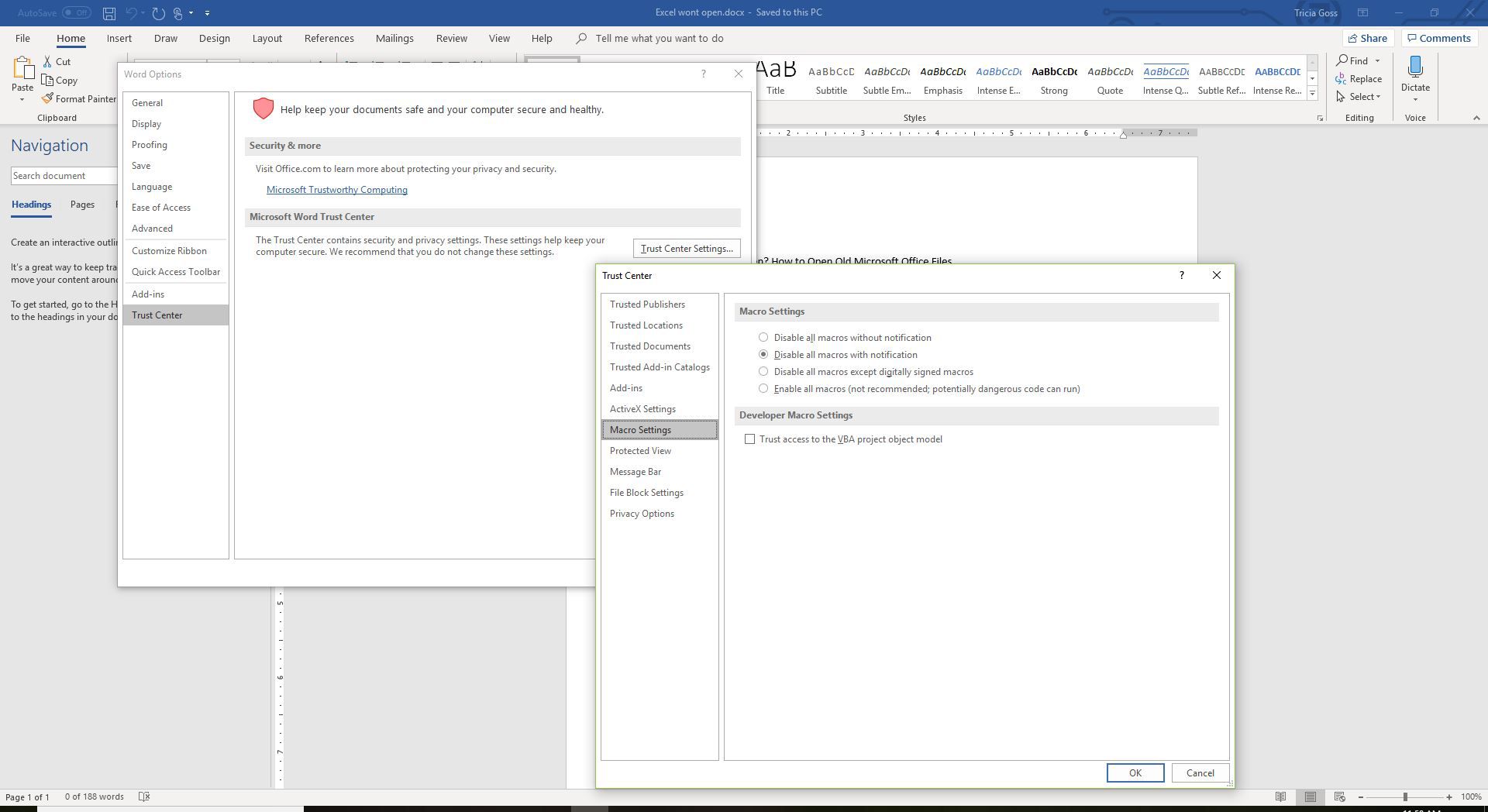Image resolution: width=1488 pixels, height=812 pixels.
Task: Switch to Print Layout view icon
Action: pyautogui.click(x=1311, y=797)
